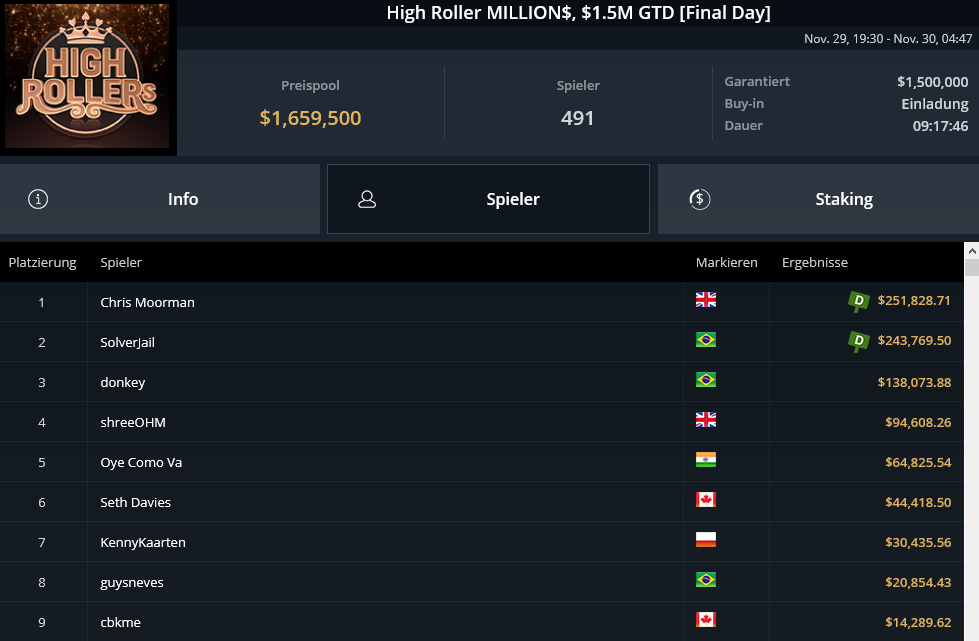The width and height of the screenshot is (979, 641).
Task: Click the dollar coin Staking icon
Action: pos(700,199)
